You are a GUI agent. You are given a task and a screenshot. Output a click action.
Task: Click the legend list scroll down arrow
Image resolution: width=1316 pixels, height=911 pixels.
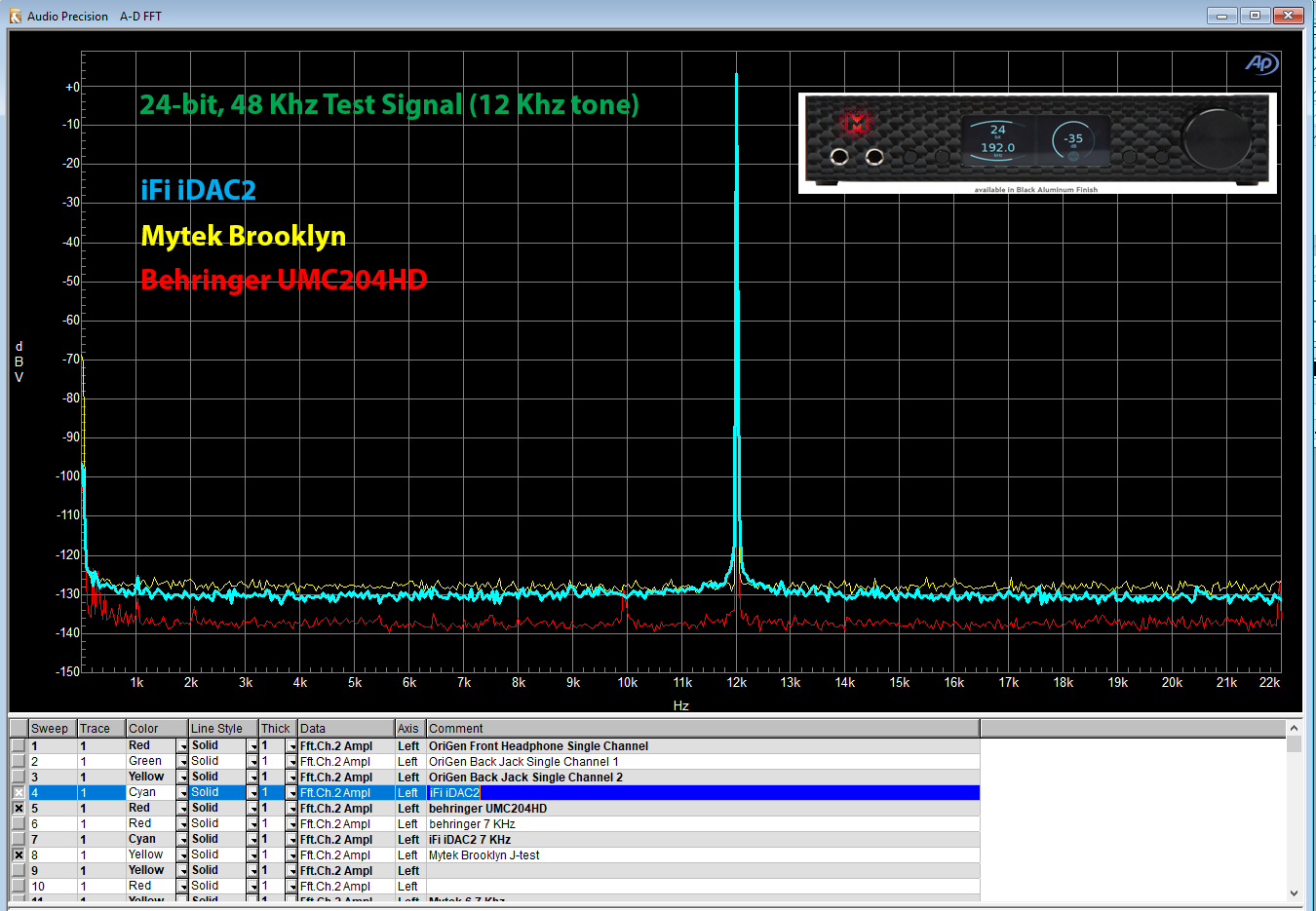pos(1294,892)
